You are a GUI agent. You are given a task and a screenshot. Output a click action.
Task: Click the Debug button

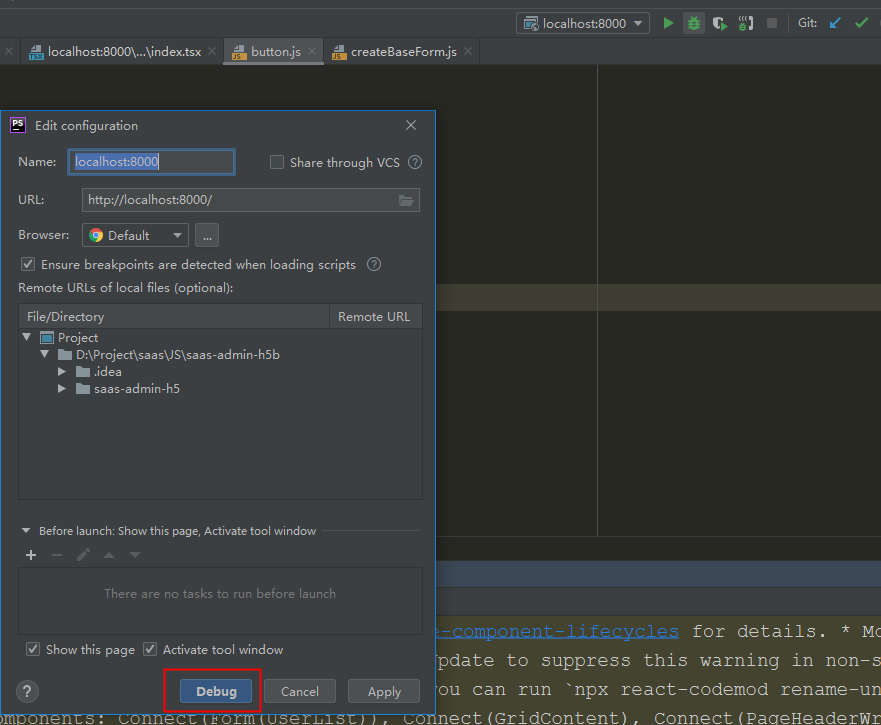click(x=216, y=691)
